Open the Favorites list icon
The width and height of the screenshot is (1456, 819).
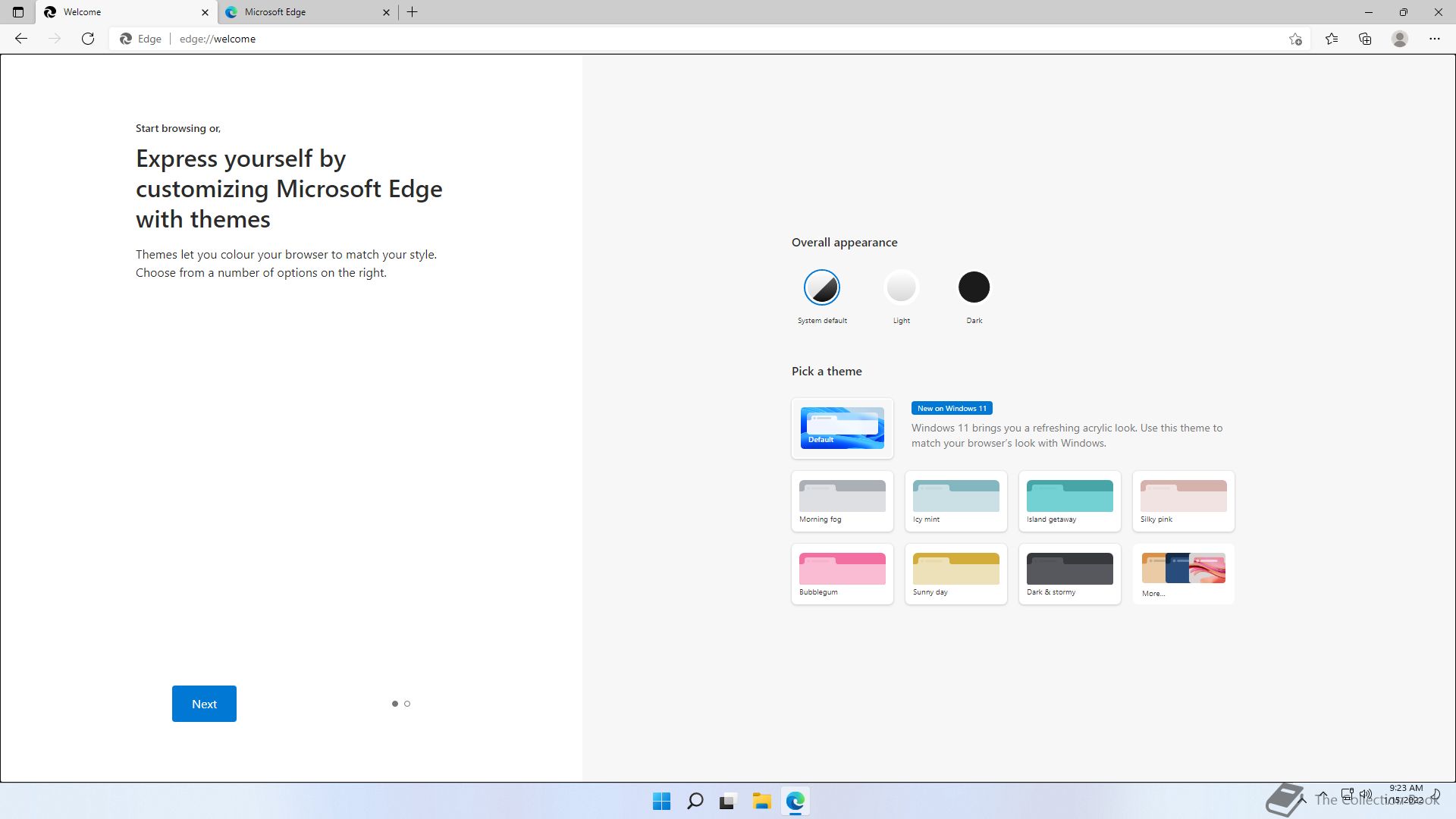tap(1332, 39)
